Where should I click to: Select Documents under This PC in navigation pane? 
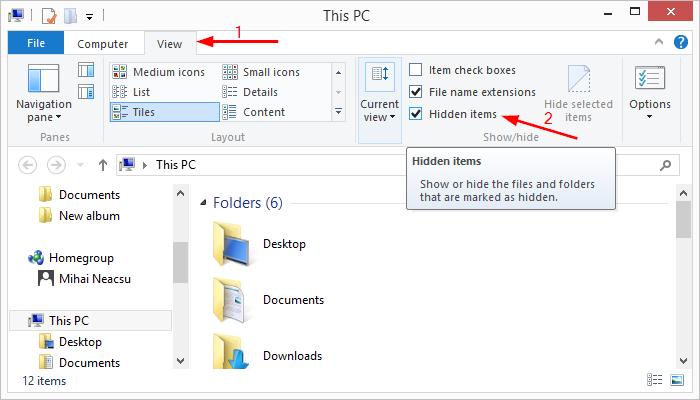80,362
